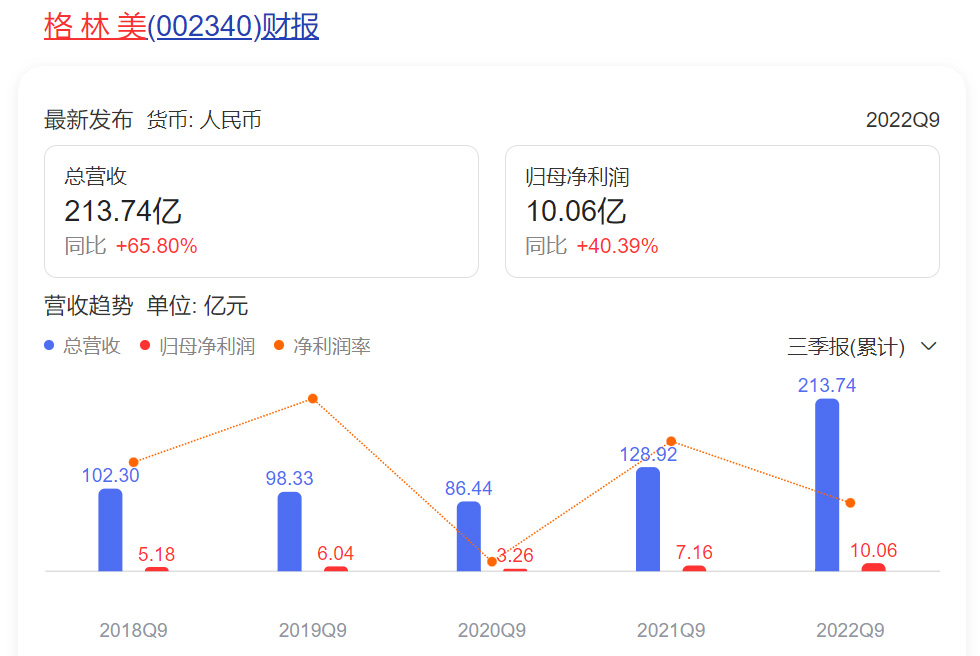
Task: Click the 2020Q9 blue revenue bar
Action: coord(469,536)
